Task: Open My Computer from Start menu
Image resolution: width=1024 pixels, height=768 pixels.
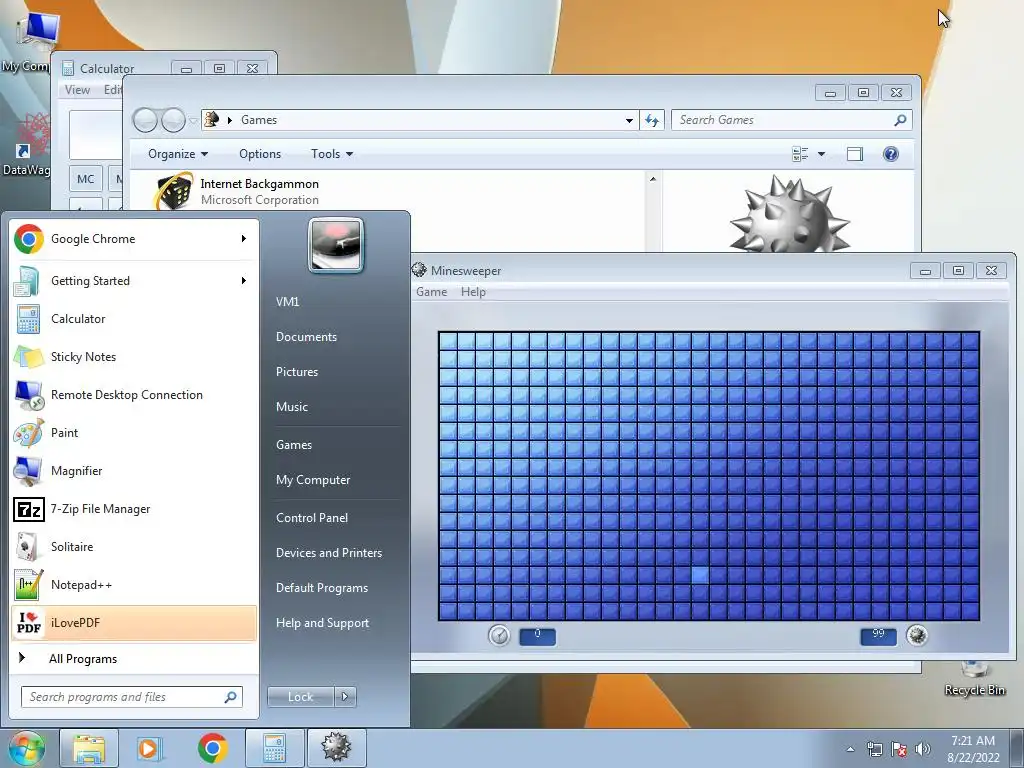Action: (313, 480)
